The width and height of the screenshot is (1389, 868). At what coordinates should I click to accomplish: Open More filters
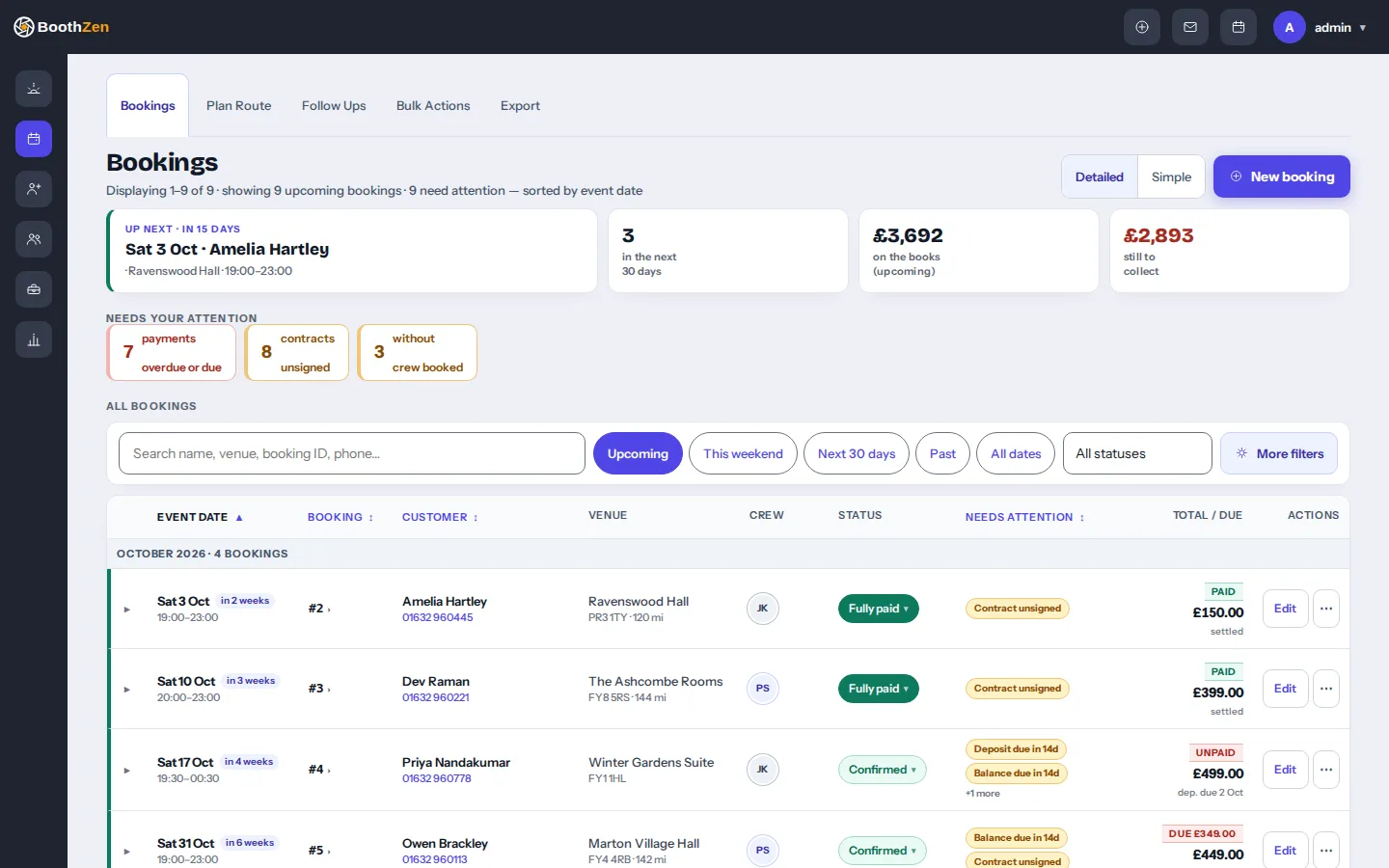click(x=1279, y=453)
